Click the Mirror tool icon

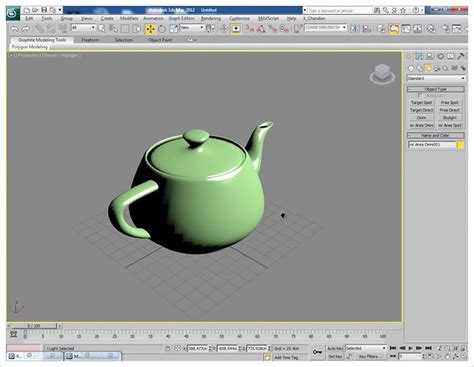click(355, 29)
